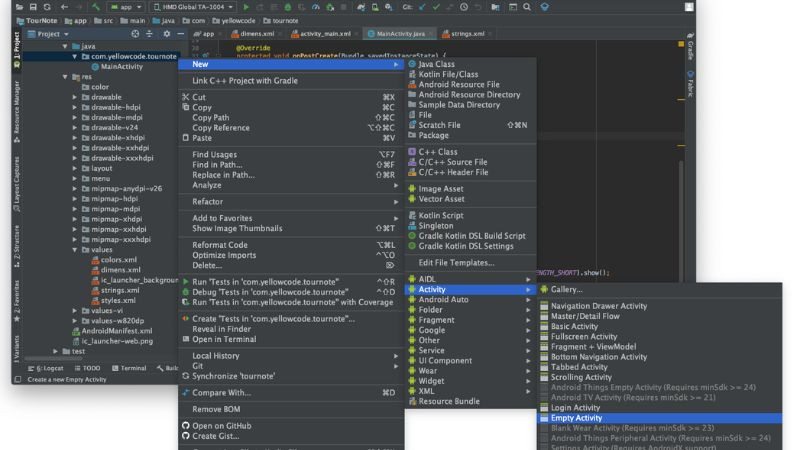Open the TODO tool window tab

coord(88,368)
